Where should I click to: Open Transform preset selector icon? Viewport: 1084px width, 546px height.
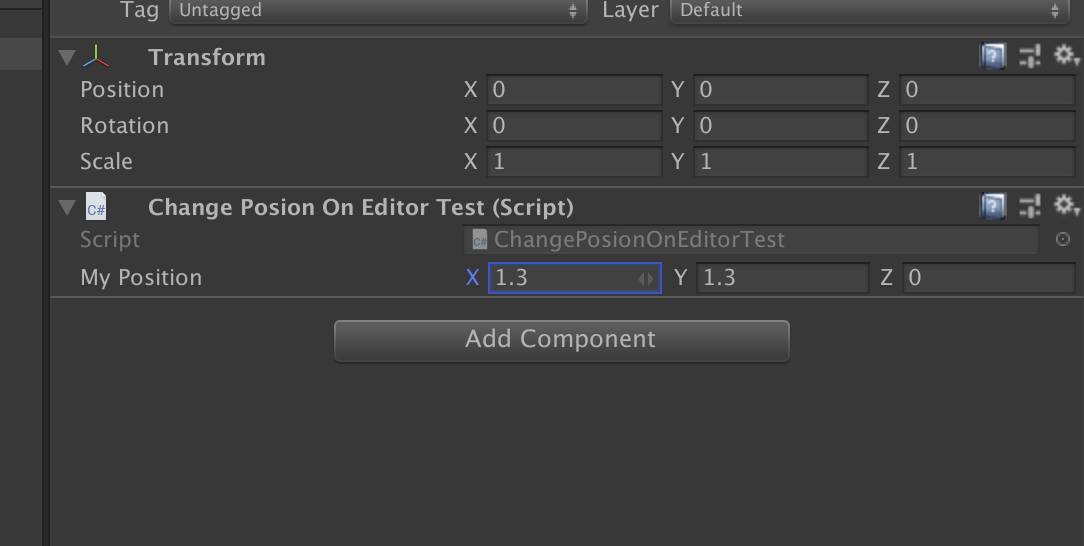coord(1029,56)
